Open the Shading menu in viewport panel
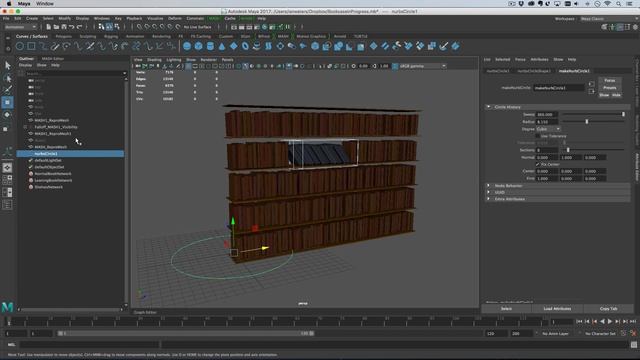Screen dimensions: 640x360 click(154, 60)
